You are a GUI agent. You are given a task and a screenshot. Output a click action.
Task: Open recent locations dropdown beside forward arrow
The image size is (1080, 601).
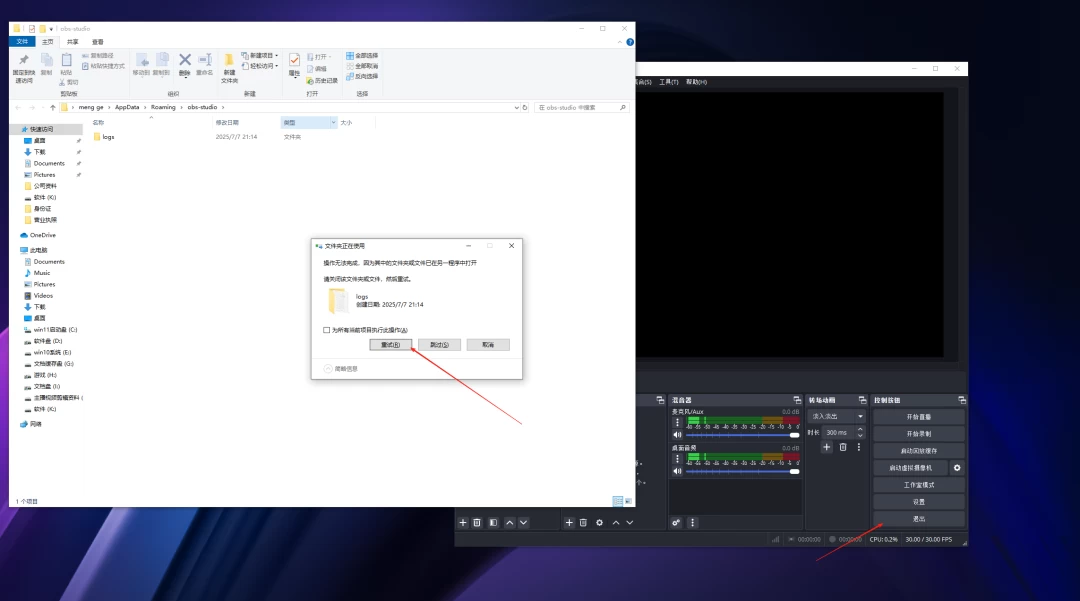pyautogui.click(x=42, y=107)
